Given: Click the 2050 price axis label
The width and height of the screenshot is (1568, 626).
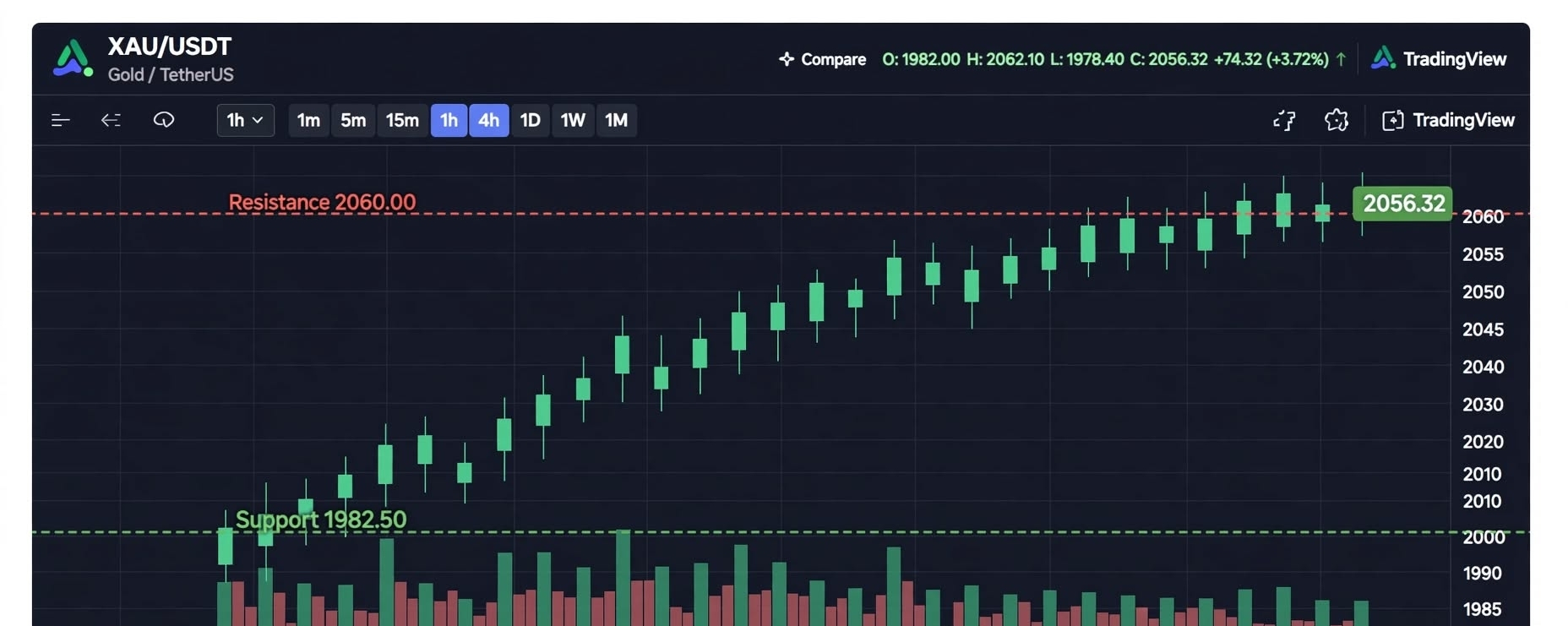Looking at the screenshot, I should (x=1483, y=292).
